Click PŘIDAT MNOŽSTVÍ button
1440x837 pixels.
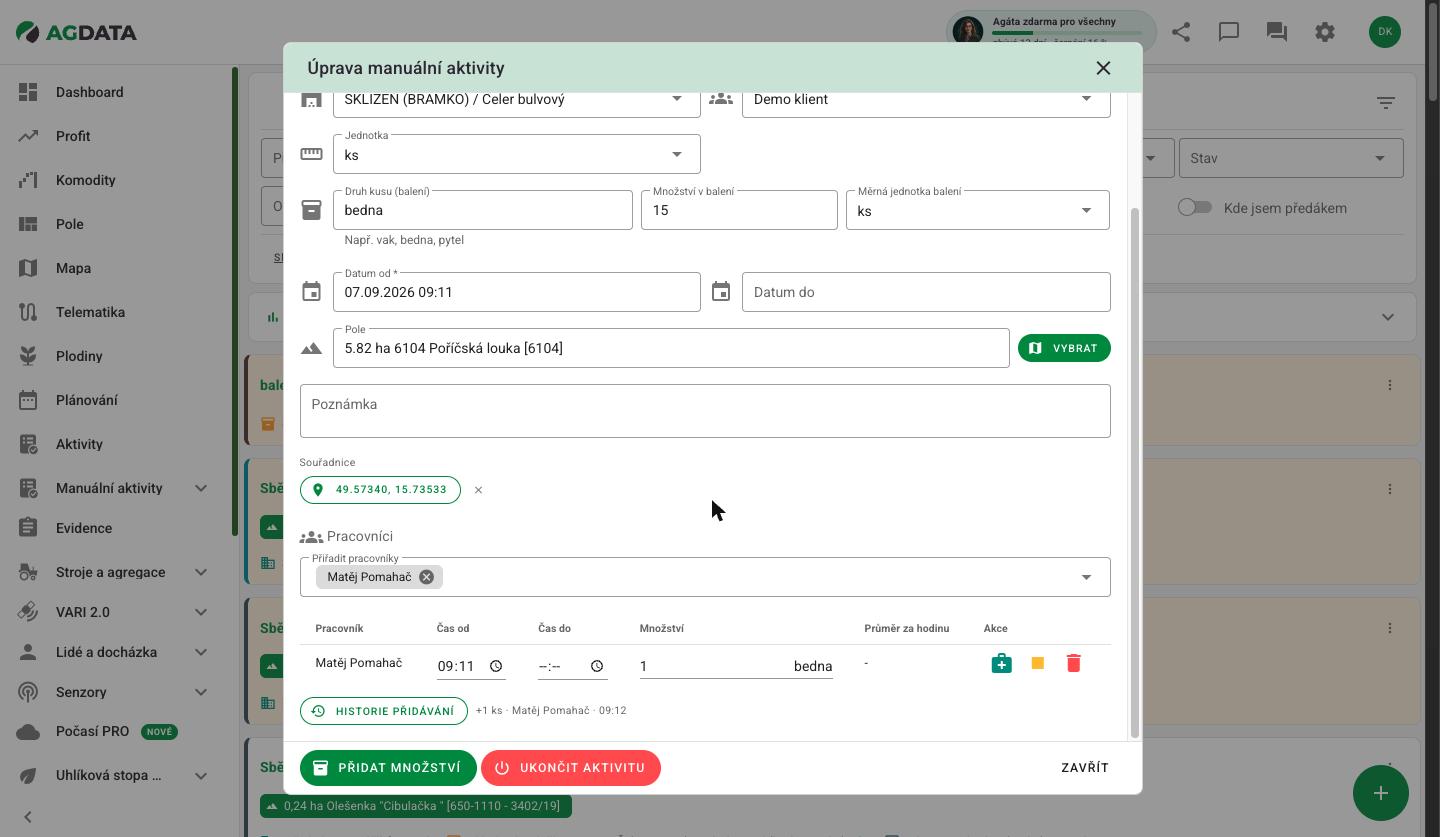pyautogui.click(x=388, y=768)
